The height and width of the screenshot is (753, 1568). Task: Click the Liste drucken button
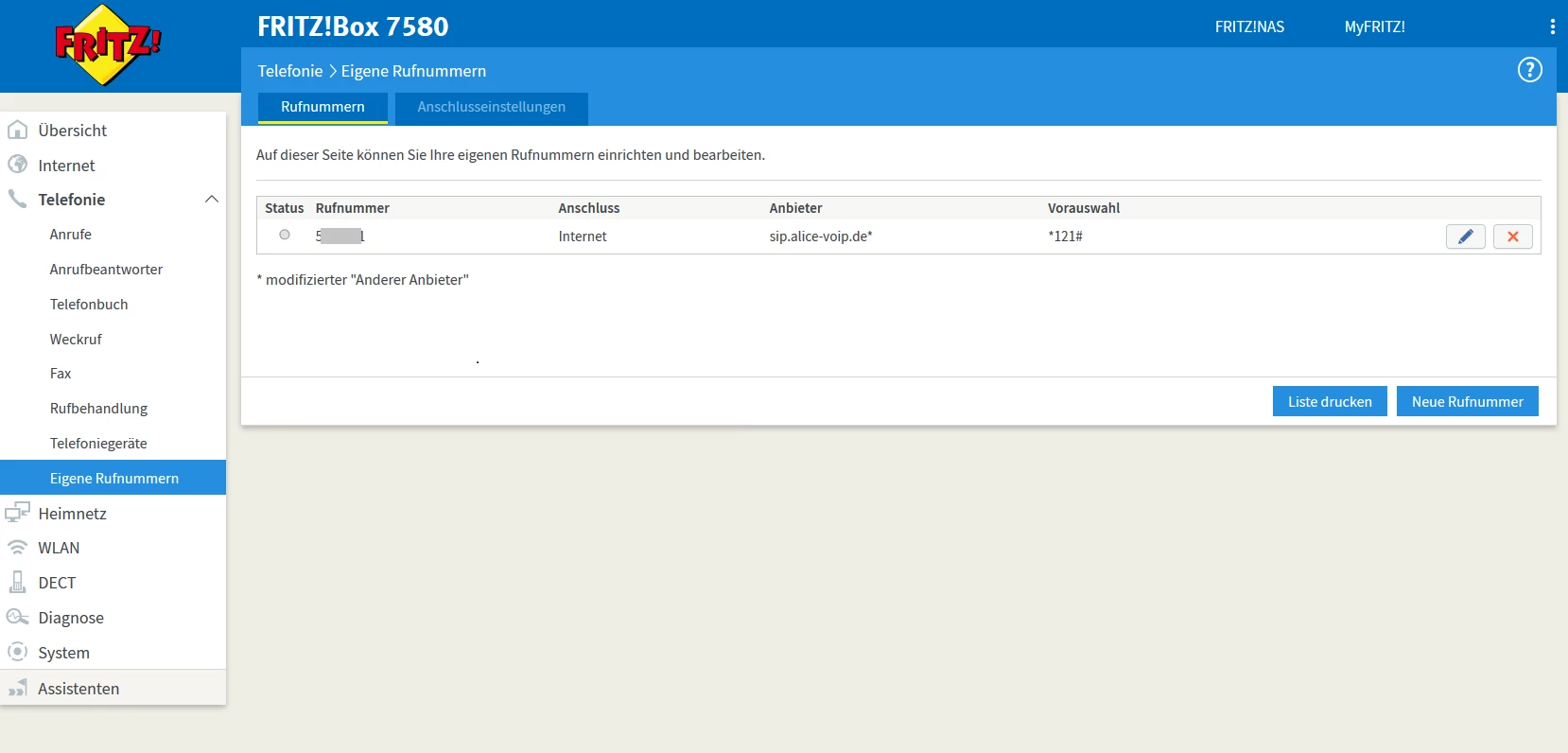coord(1330,401)
